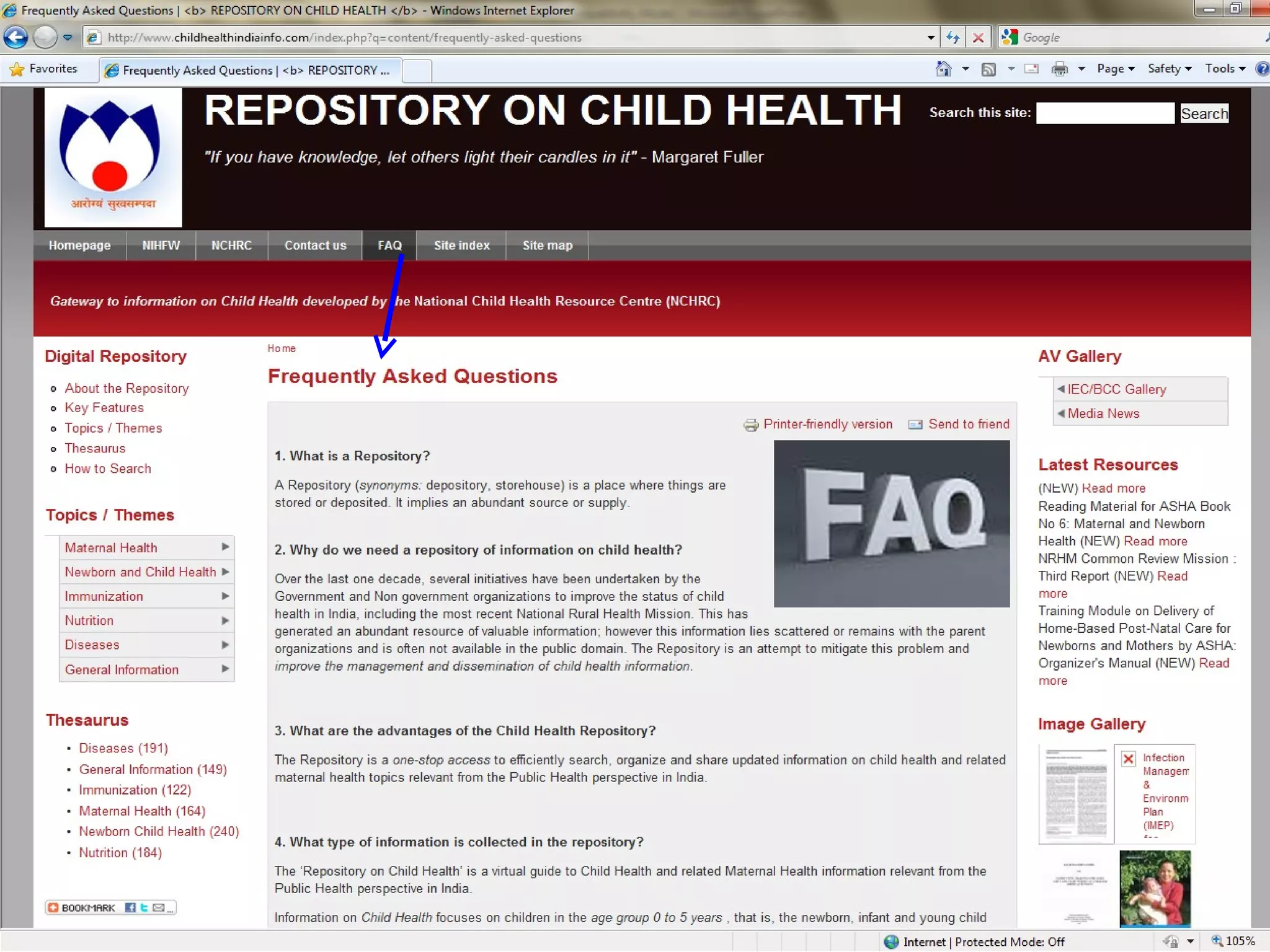Click the Print icon in command bar
1270x952 pixels.
(x=1059, y=69)
